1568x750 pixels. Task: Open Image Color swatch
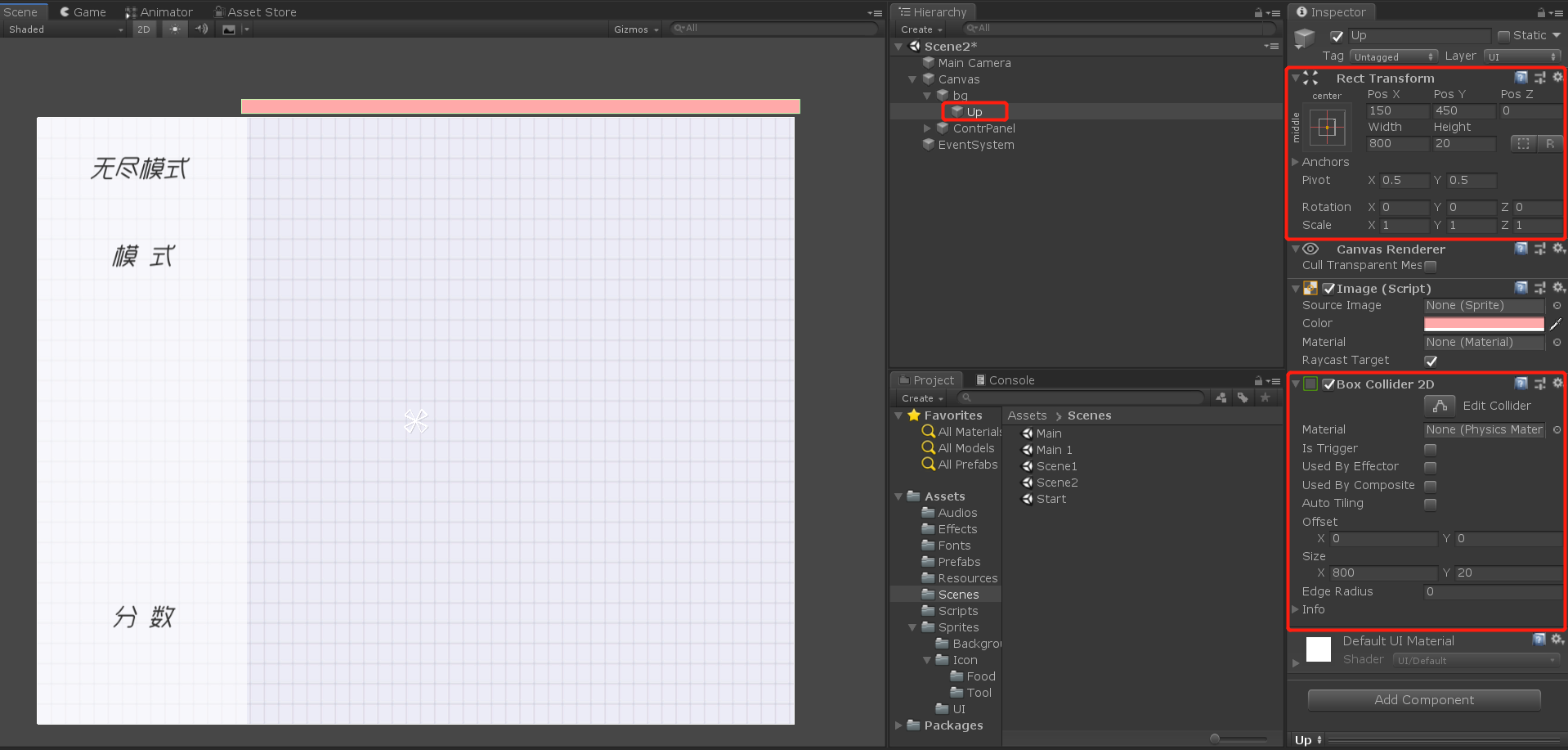coord(1484,324)
